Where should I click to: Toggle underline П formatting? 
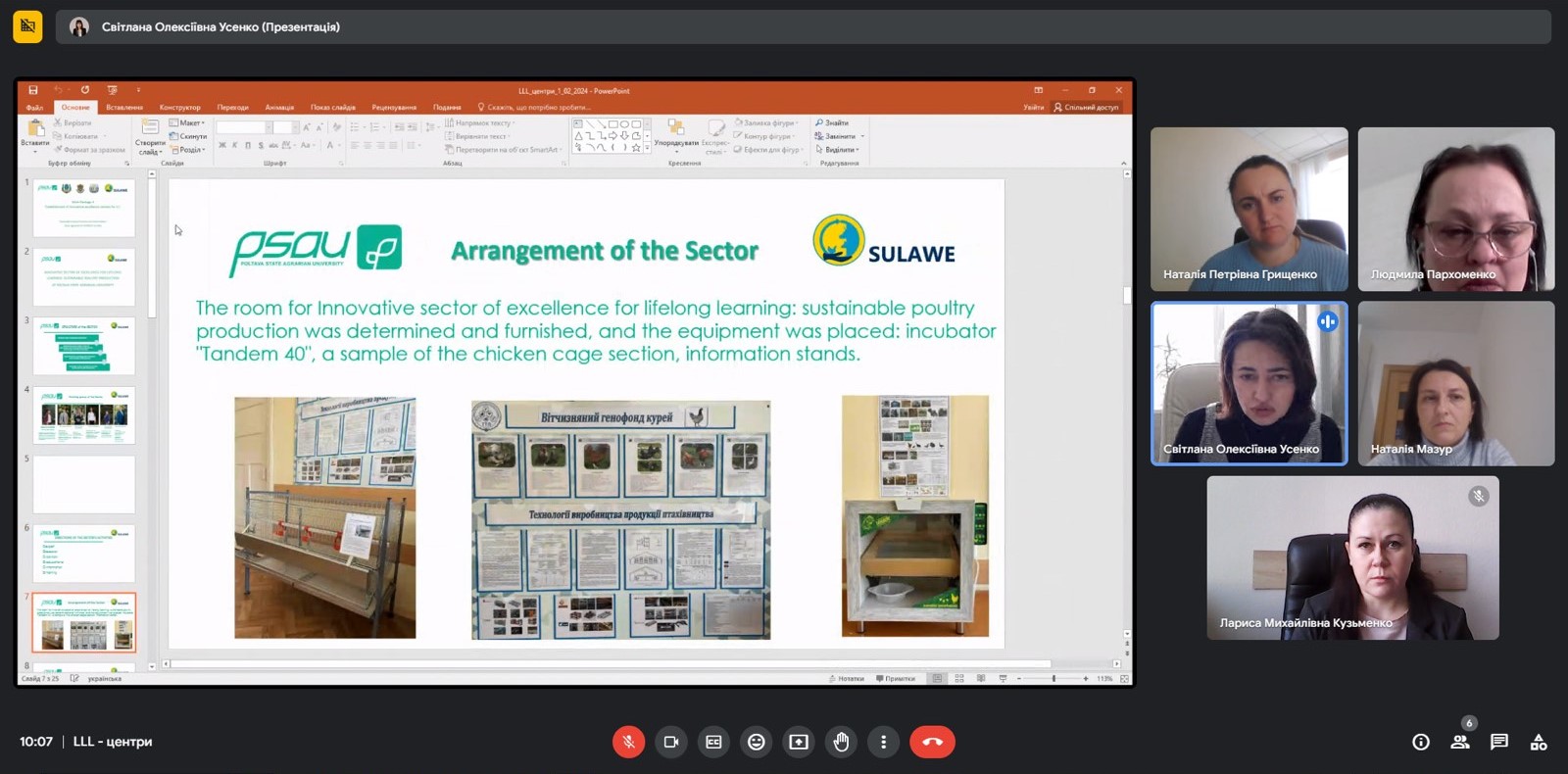click(248, 145)
